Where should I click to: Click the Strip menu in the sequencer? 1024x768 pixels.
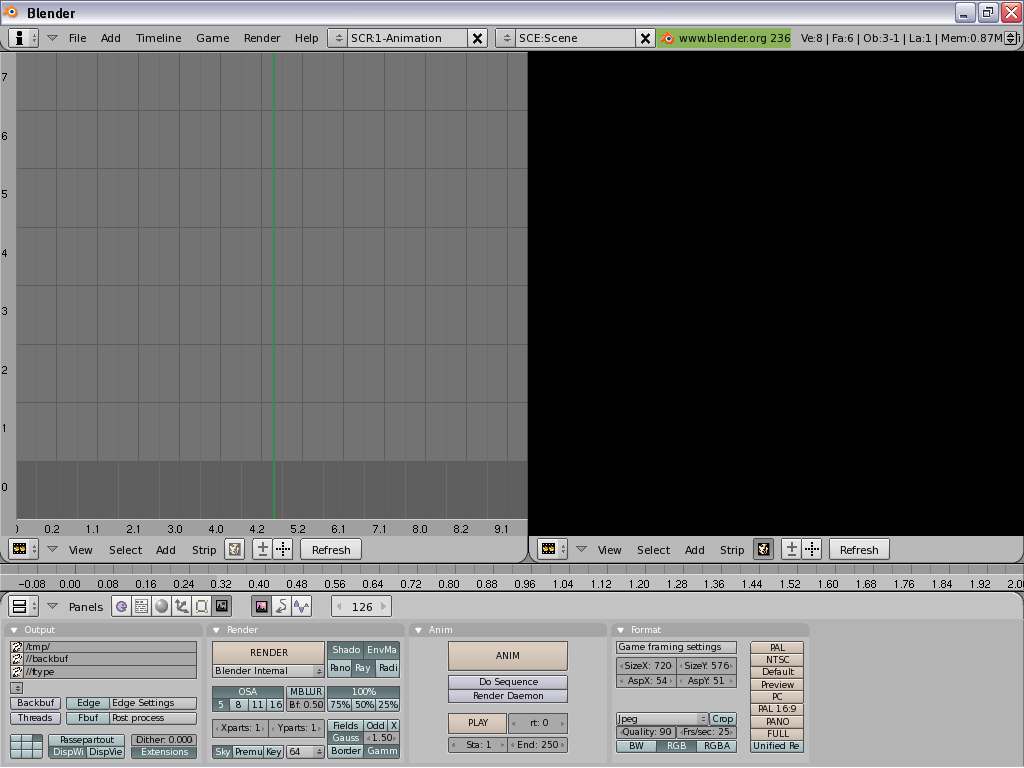(203, 549)
